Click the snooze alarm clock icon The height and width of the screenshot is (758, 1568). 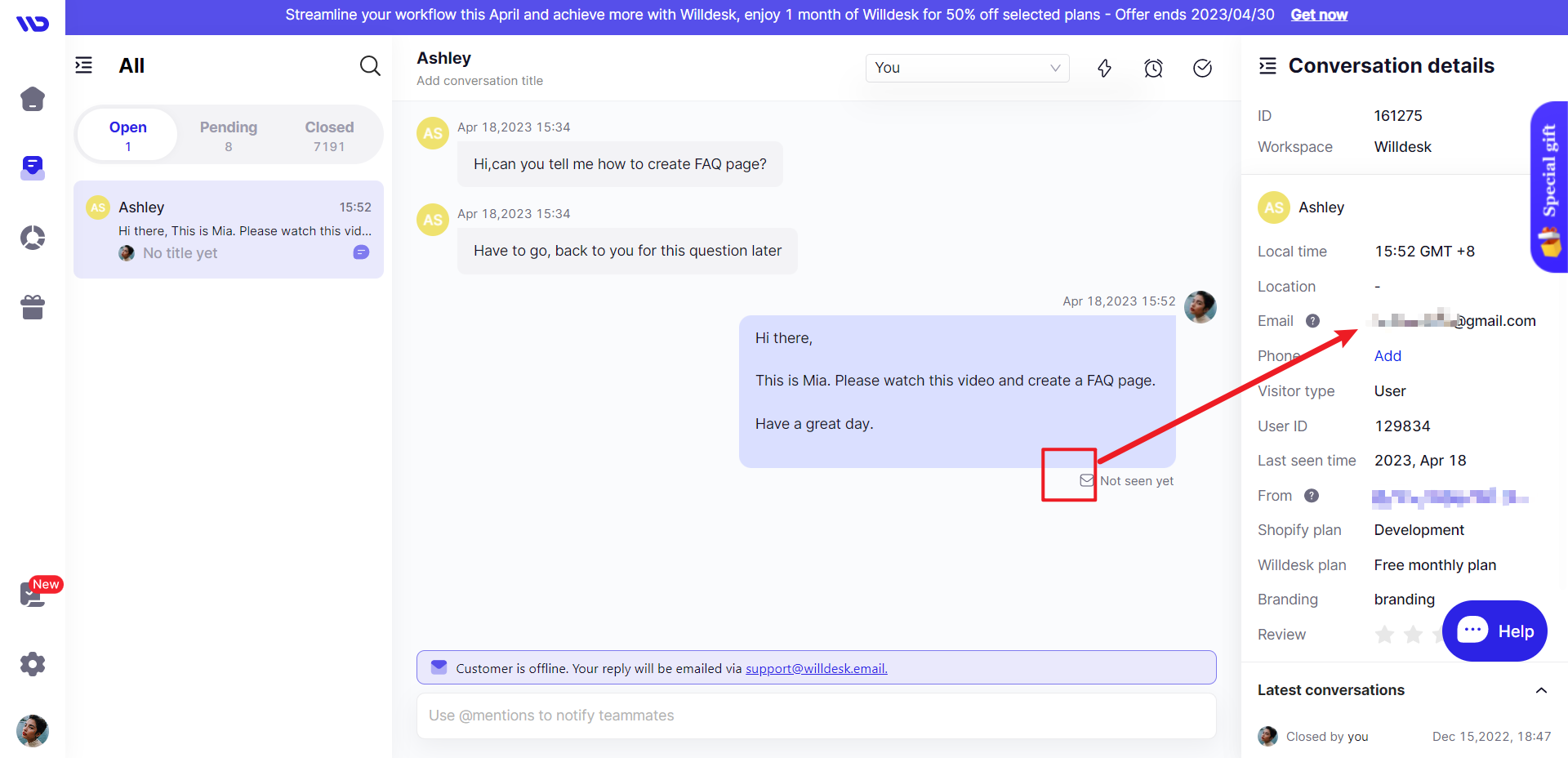[1153, 68]
